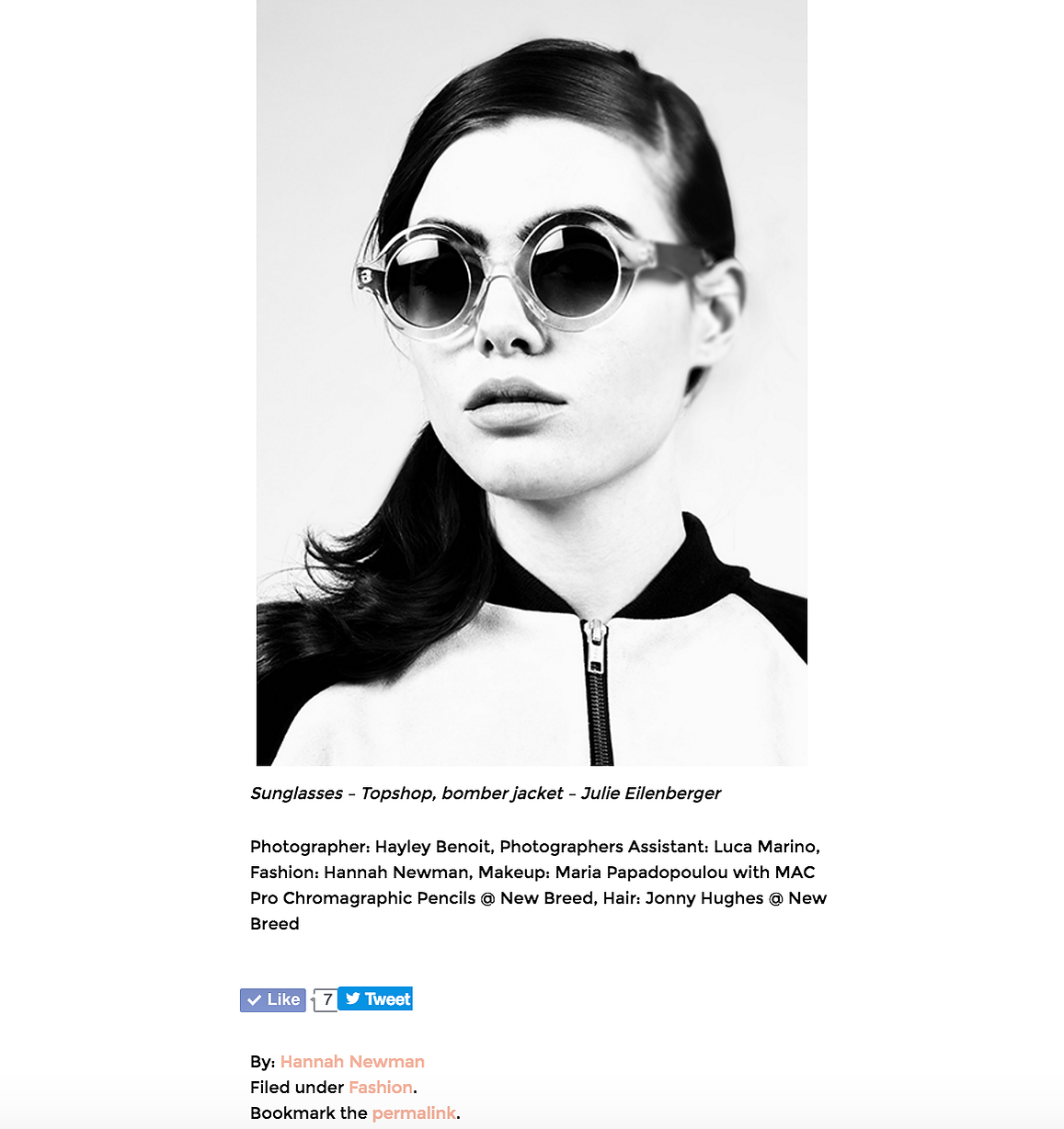Click photographer name Hayley Benoit

click(433, 847)
